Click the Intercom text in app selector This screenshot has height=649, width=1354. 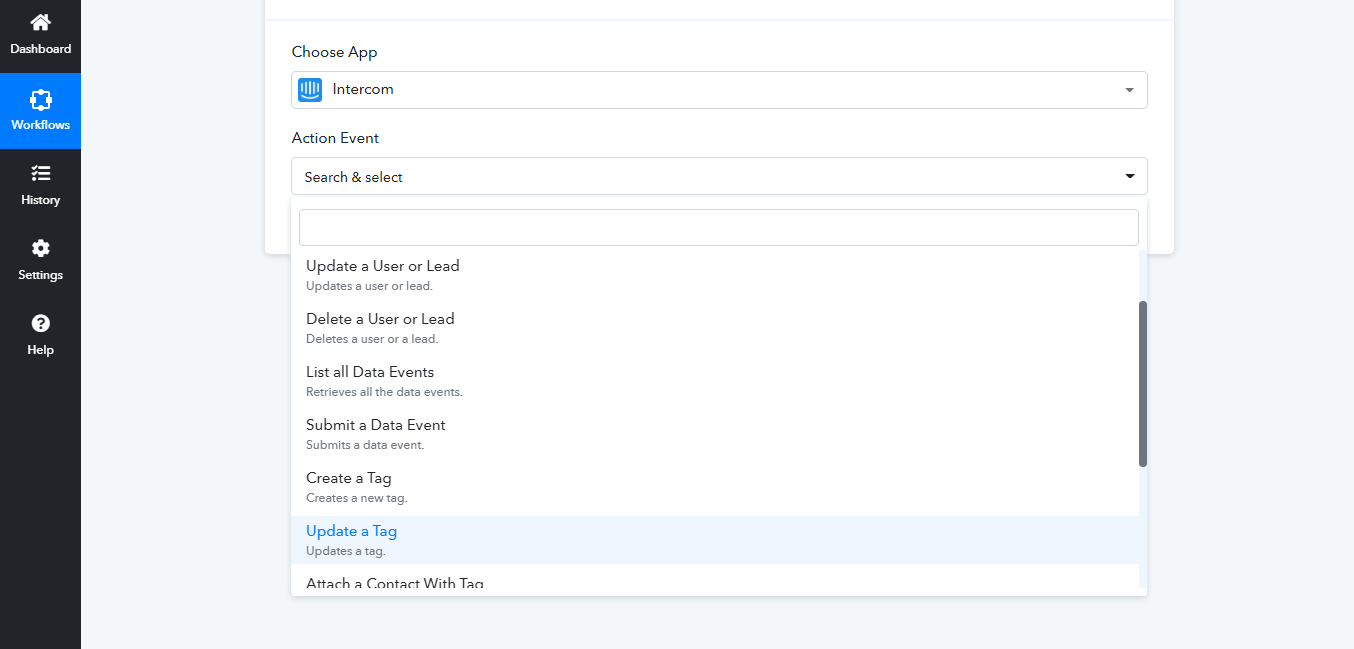coord(363,89)
